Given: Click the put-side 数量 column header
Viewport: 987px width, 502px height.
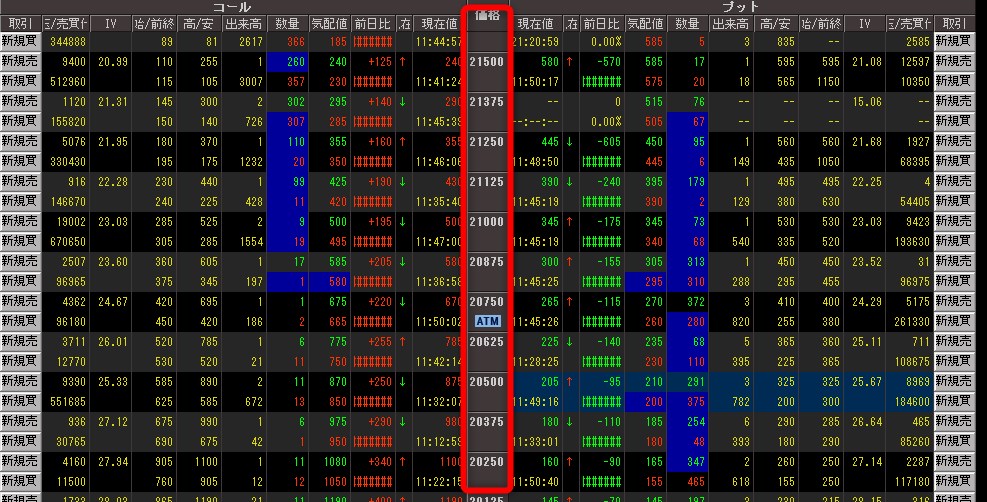Looking at the screenshot, I should point(687,24).
